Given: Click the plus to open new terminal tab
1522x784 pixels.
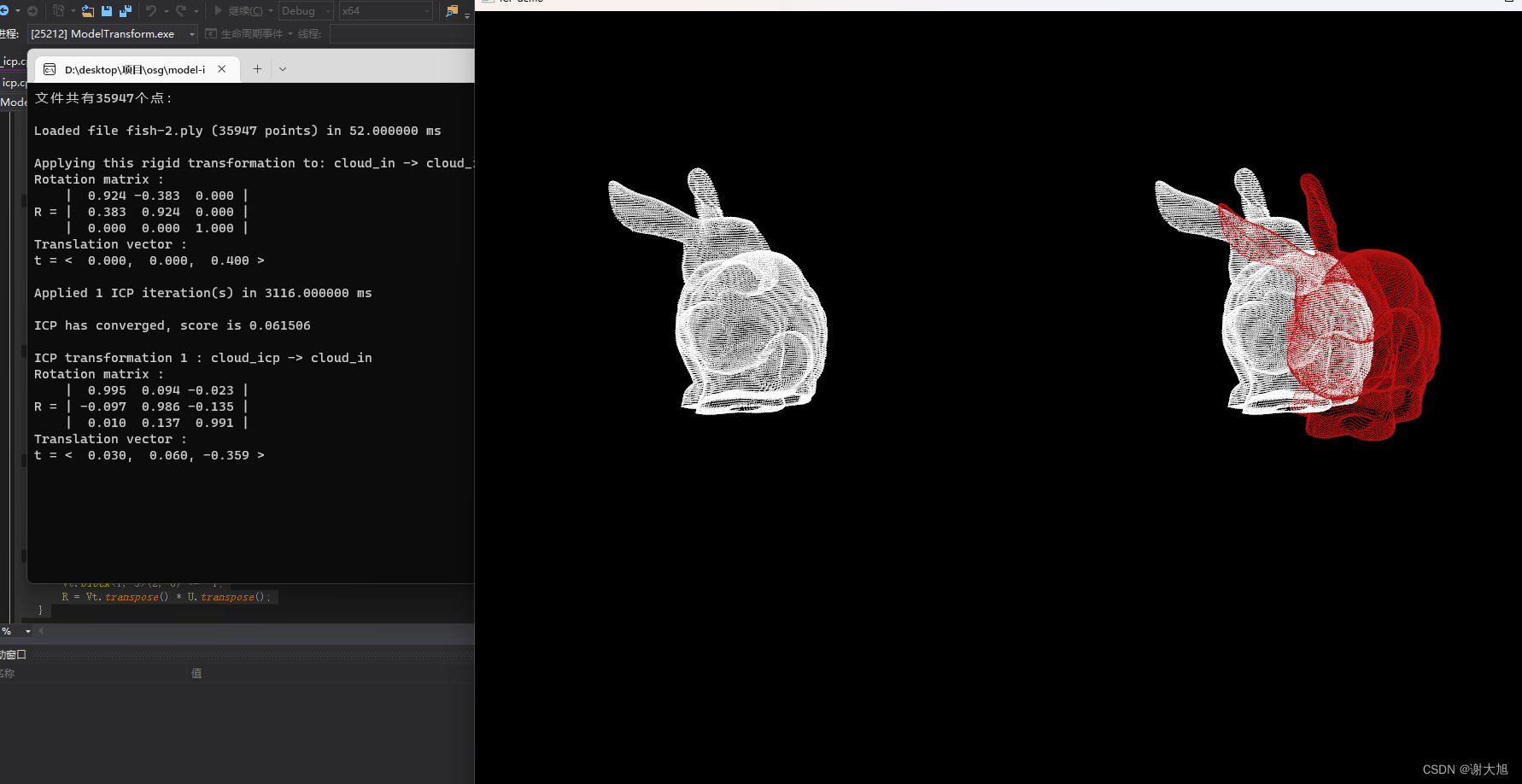Looking at the screenshot, I should pyautogui.click(x=257, y=69).
